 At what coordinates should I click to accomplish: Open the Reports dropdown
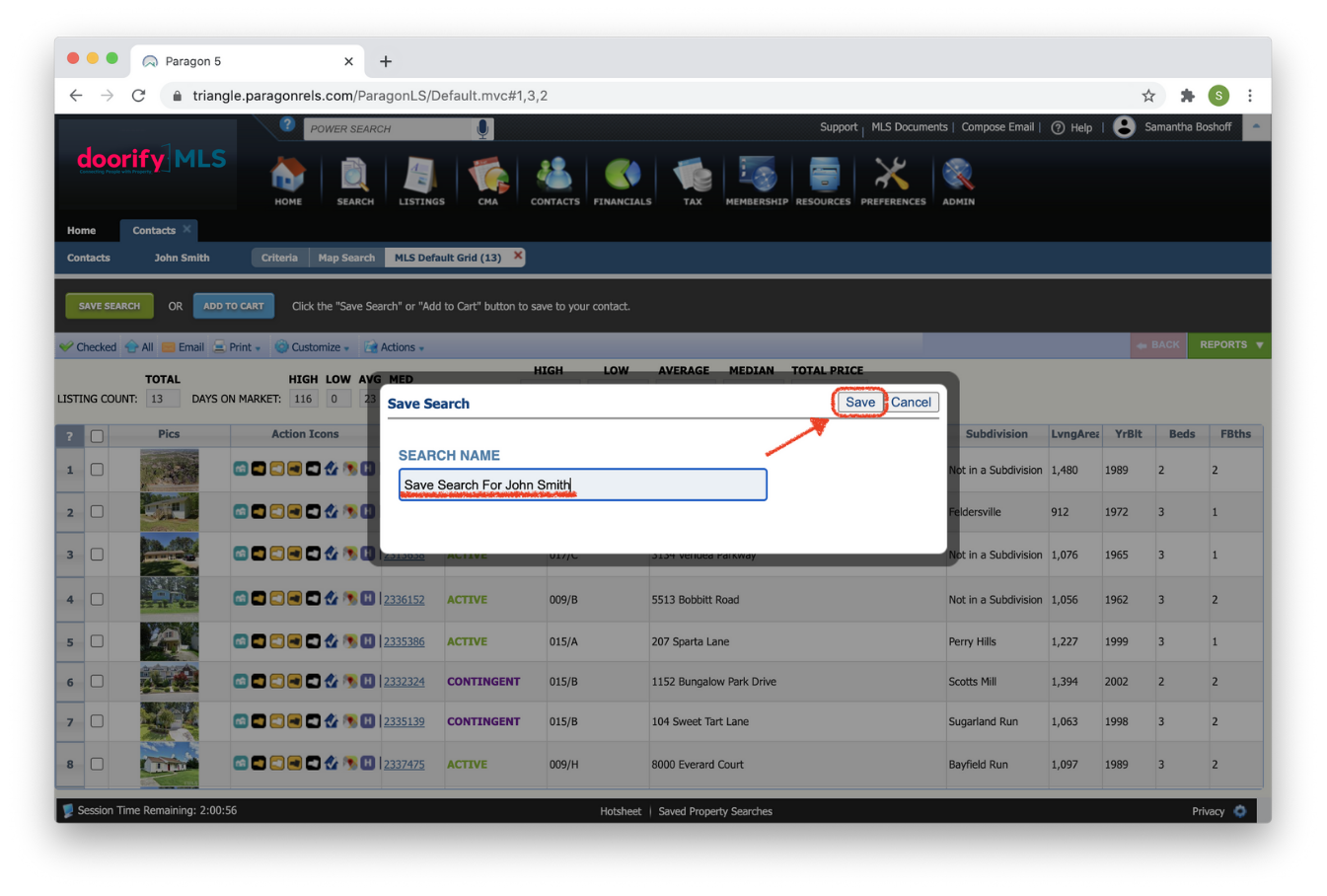click(1229, 345)
